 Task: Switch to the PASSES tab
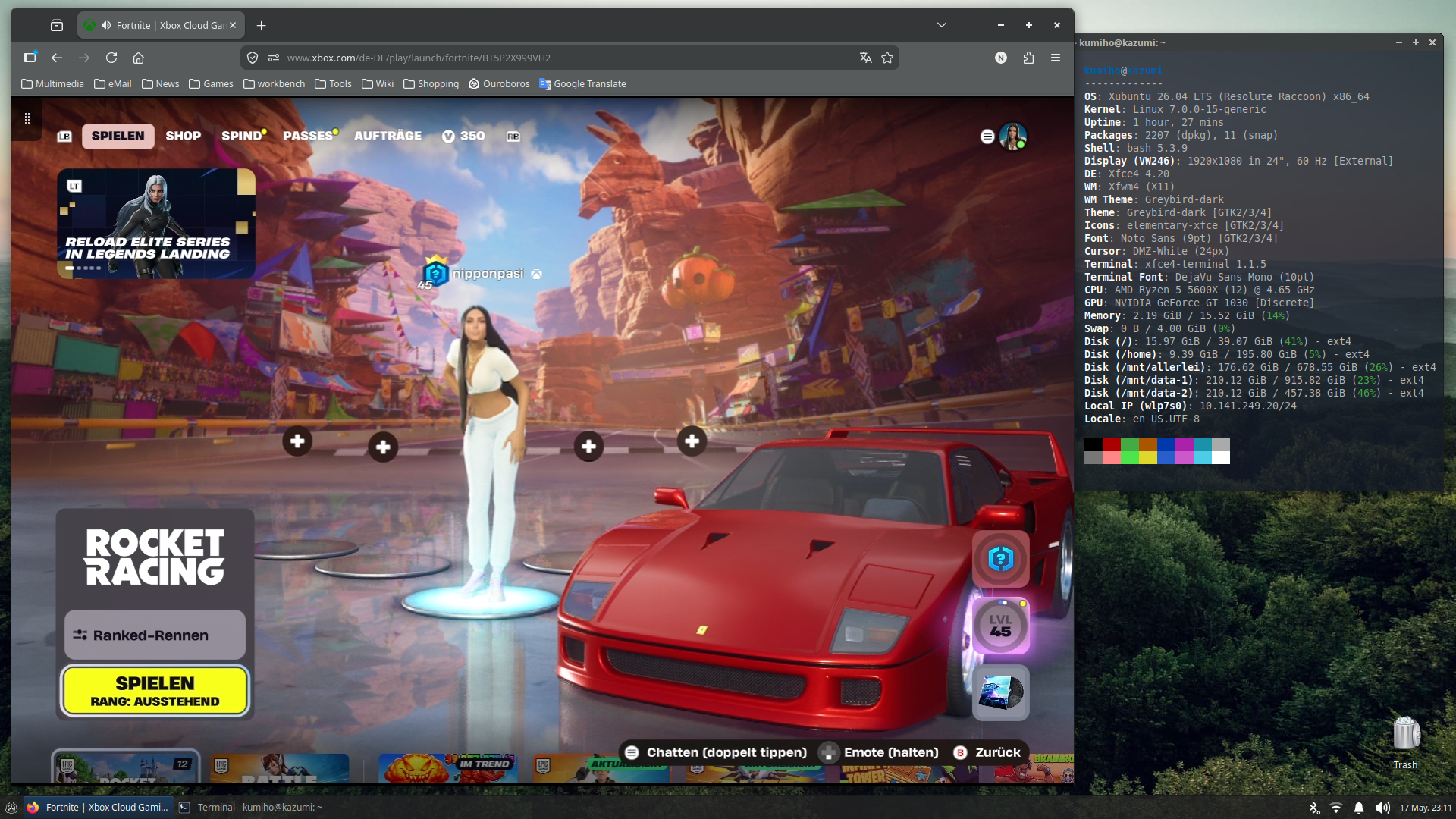click(308, 136)
